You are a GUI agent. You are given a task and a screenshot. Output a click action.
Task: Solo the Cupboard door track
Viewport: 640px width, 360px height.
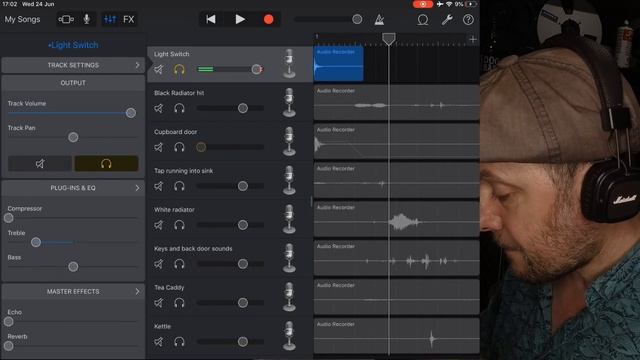tap(179, 147)
